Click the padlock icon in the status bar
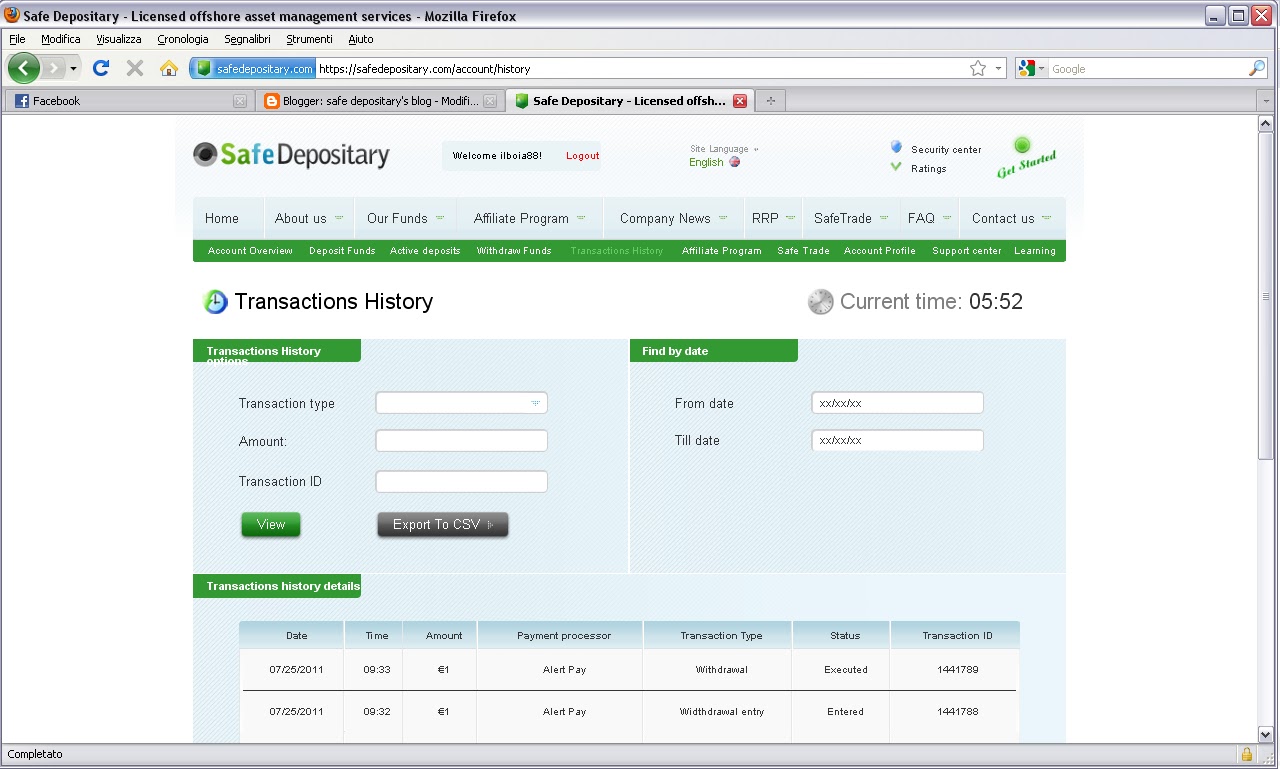The height and width of the screenshot is (769, 1280). [1246, 754]
